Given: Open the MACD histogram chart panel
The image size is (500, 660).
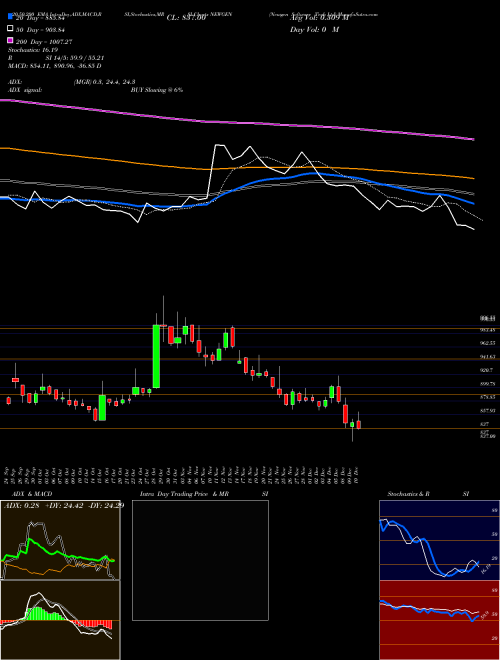Looking at the screenshot, I should point(60,620).
